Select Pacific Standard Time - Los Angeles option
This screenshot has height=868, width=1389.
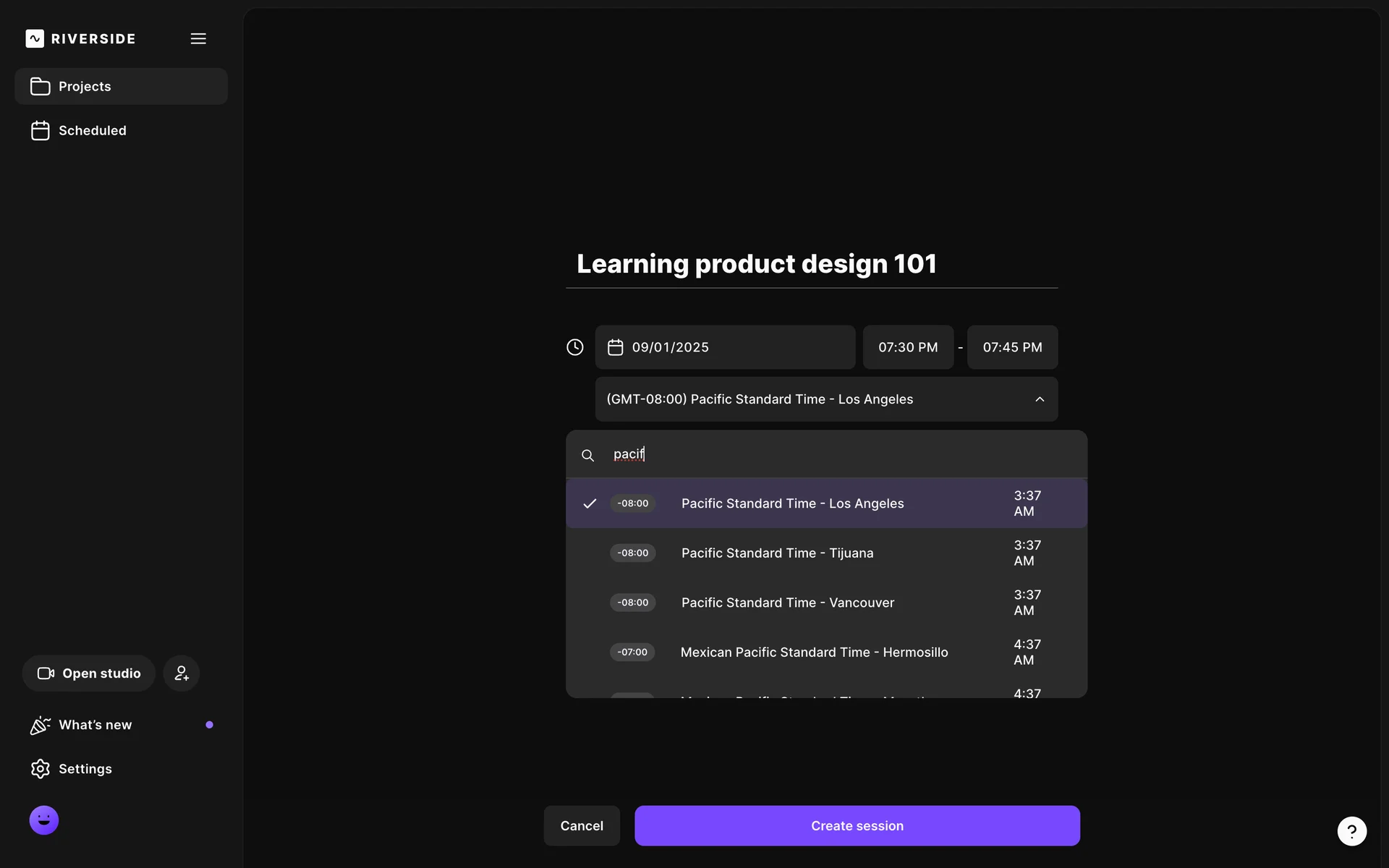[x=792, y=503]
